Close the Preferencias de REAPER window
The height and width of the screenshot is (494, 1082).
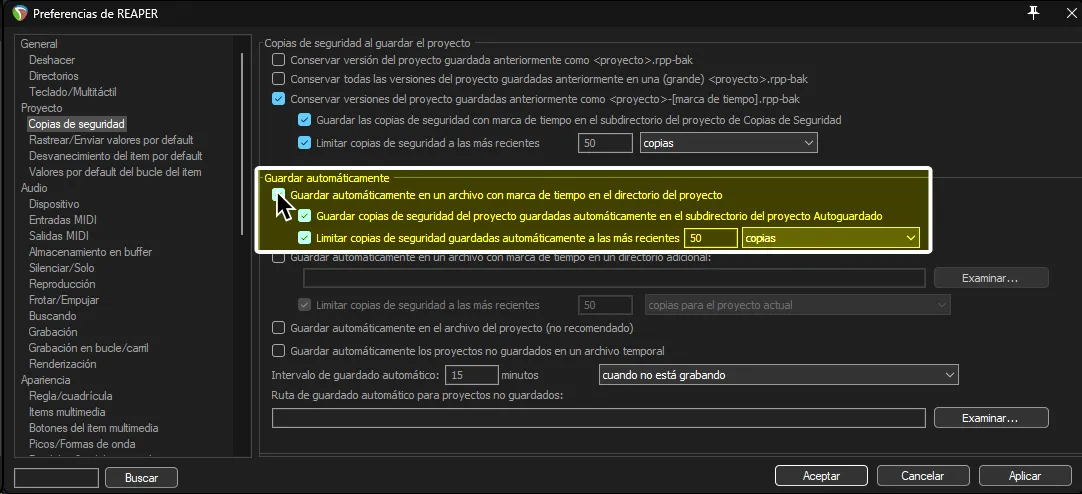pos(1070,12)
